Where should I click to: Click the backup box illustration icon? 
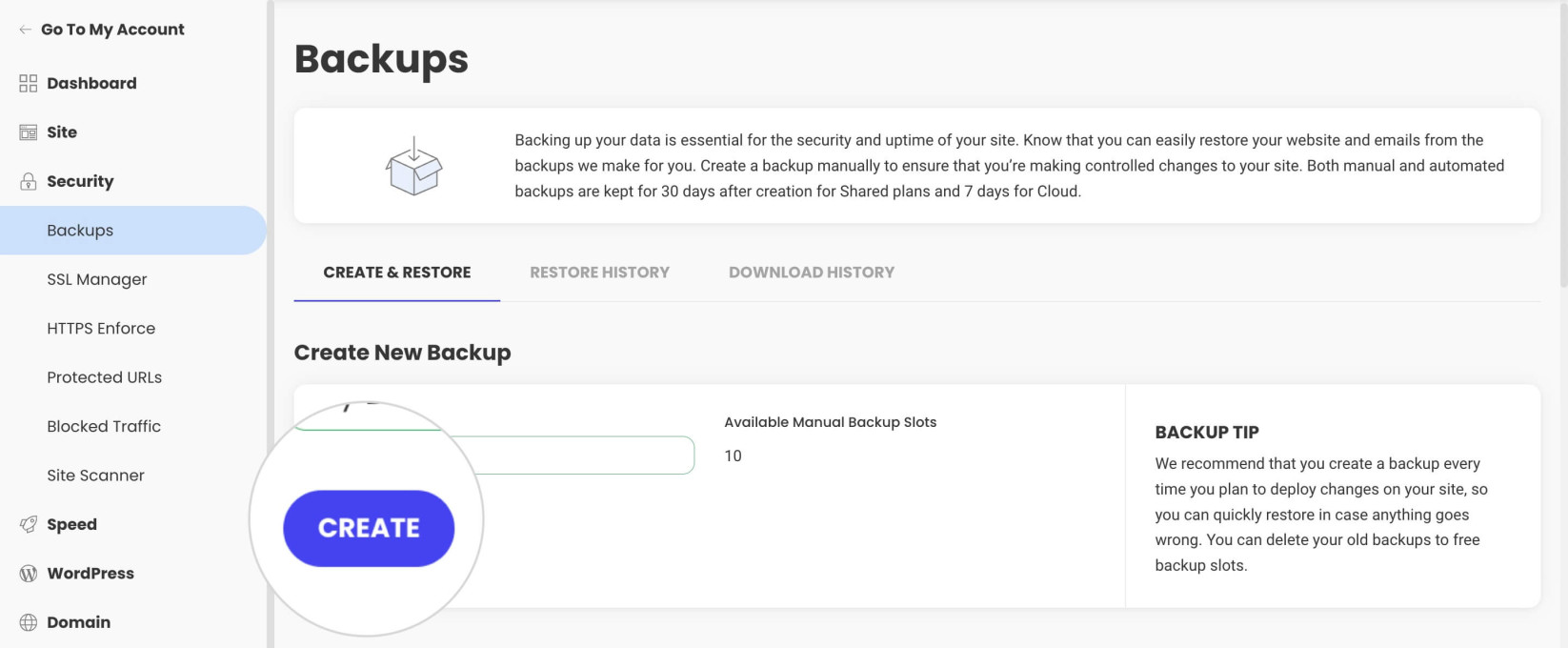pyautogui.click(x=413, y=166)
